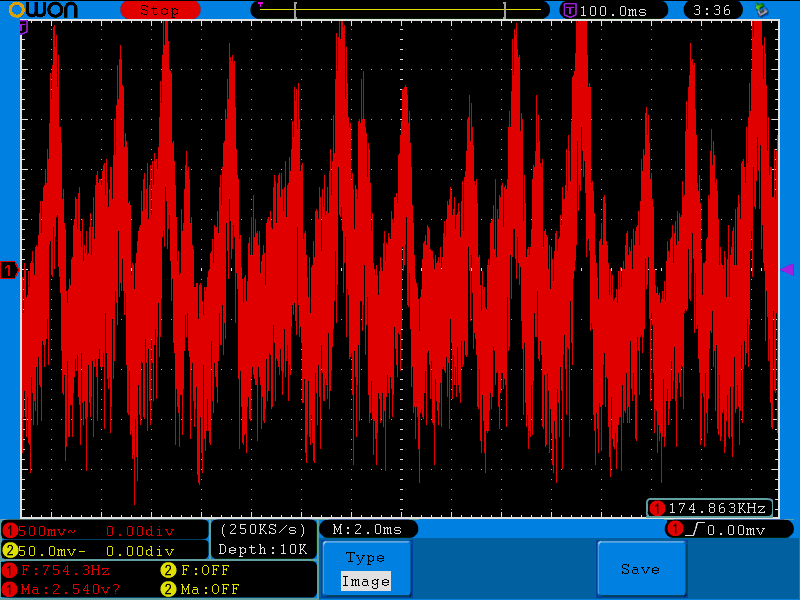Click the purple trigger level arrow
Viewport: 800px width, 600px height.
click(x=788, y=269)
